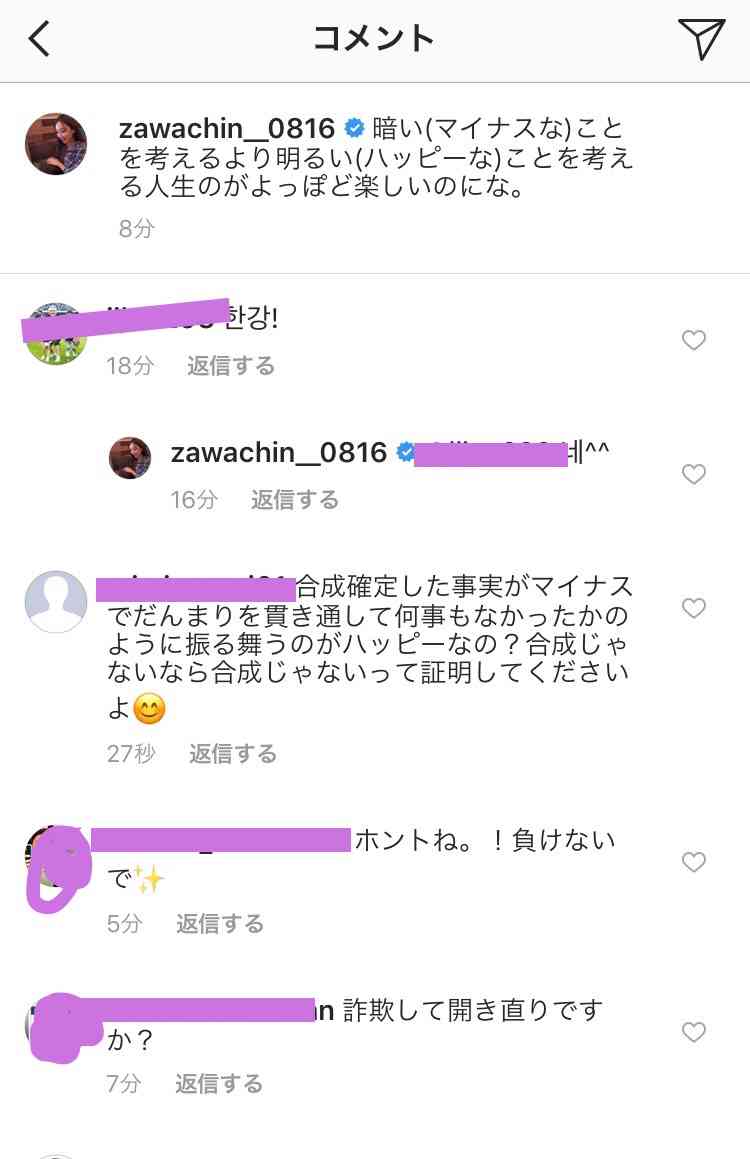Open default gray avatar profile
The height and width of the screenshot is (1159, 750).
[x=56, y=602]
